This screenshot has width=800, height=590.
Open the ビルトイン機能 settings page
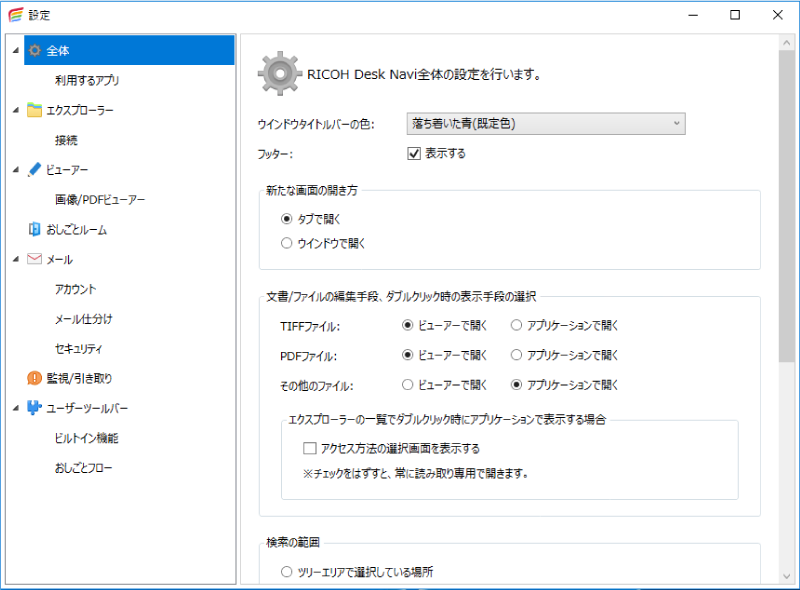click(x=87, y=438)
